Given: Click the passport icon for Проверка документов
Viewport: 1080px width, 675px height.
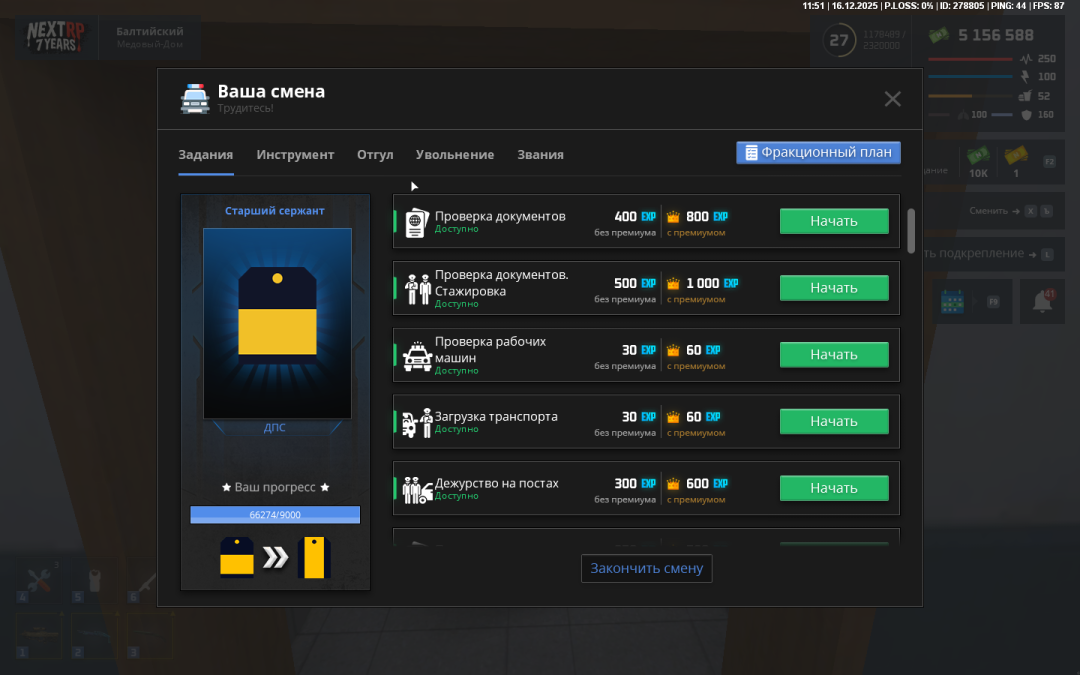Looking at the screenshot, I should point(416,222).
